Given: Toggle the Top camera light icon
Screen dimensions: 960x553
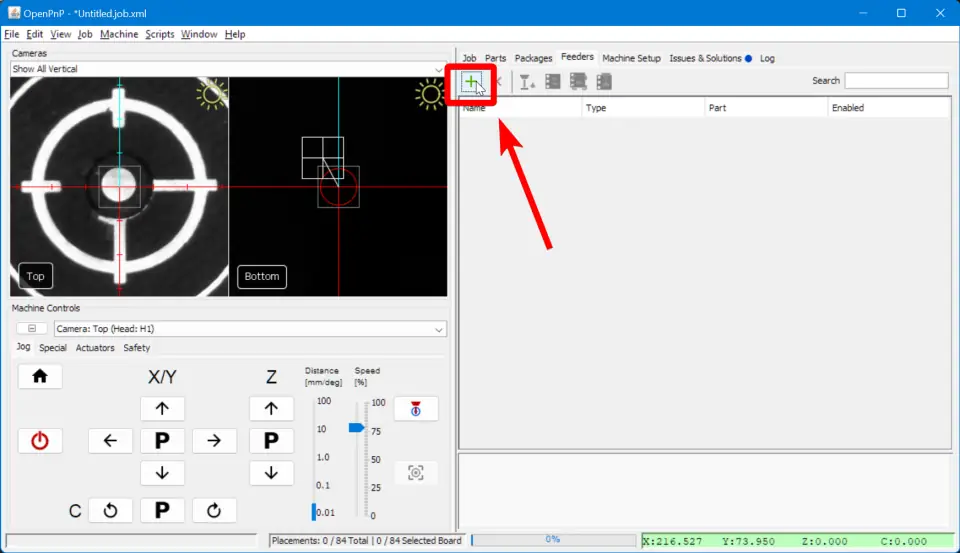Looking at the screenshot, I should (212, 94).
